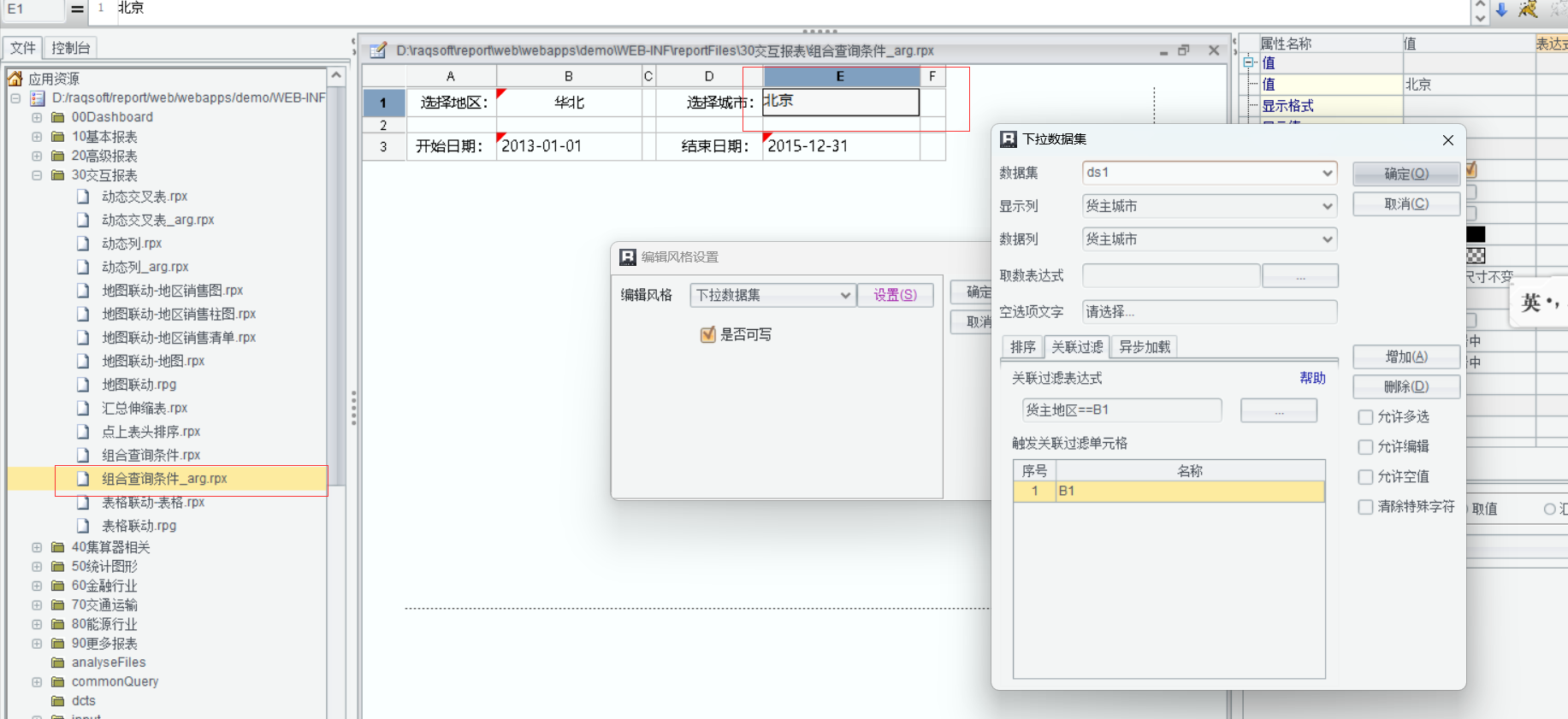Click the equals sign formula button
The height and width of the screenshot is (719, 1568).
[x=78, y=9]
